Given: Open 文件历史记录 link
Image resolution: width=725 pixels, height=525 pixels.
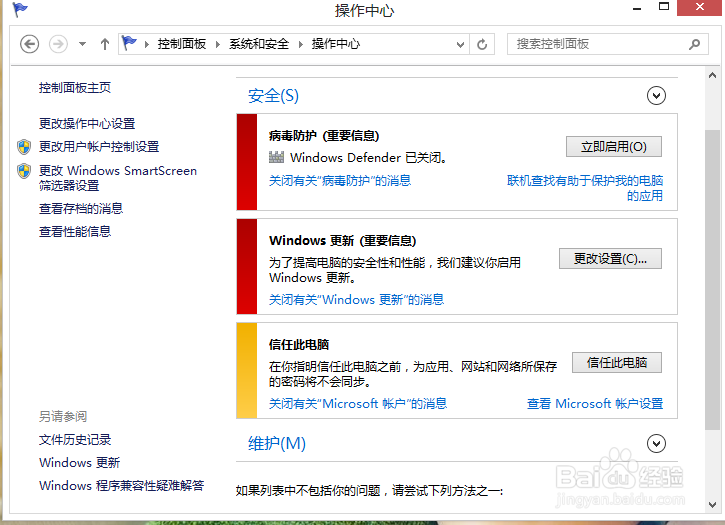Looking at the screenshot, I should (x=75, y=439).
